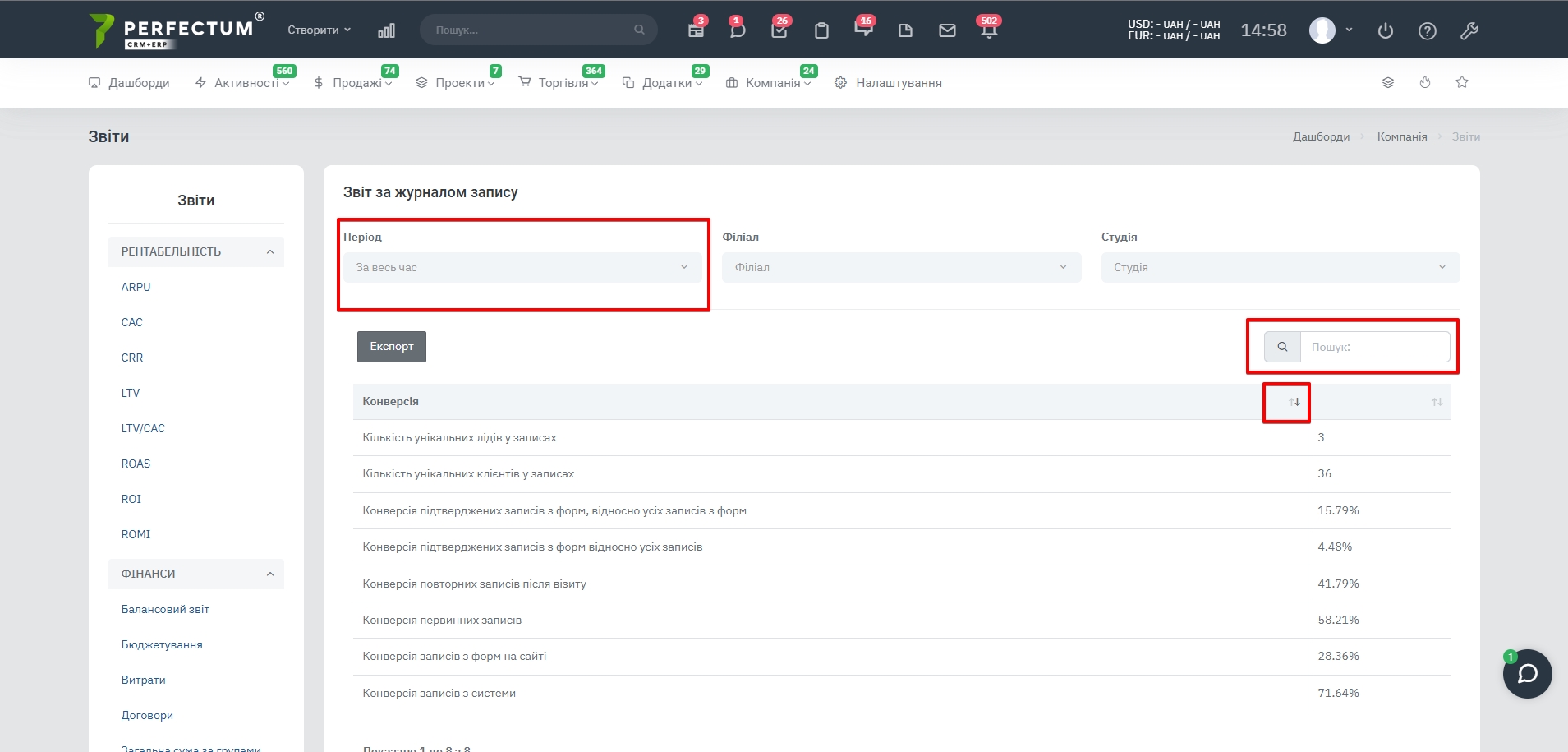Open the LTV/CAC report link

(x=143, y=428)
